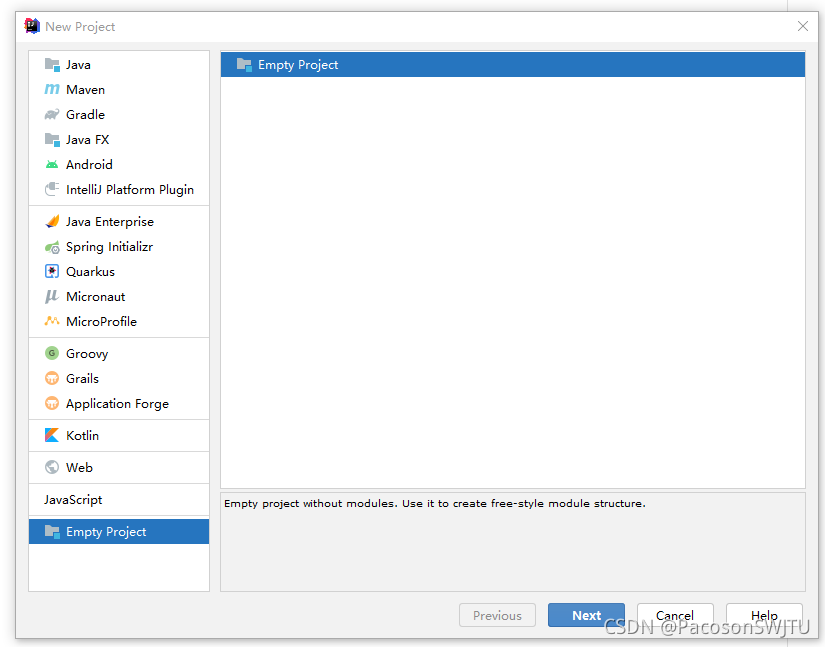This screenshot has height=647, width=825.
Task: Choose Maven in the project list
Action: tap(85, 90)
